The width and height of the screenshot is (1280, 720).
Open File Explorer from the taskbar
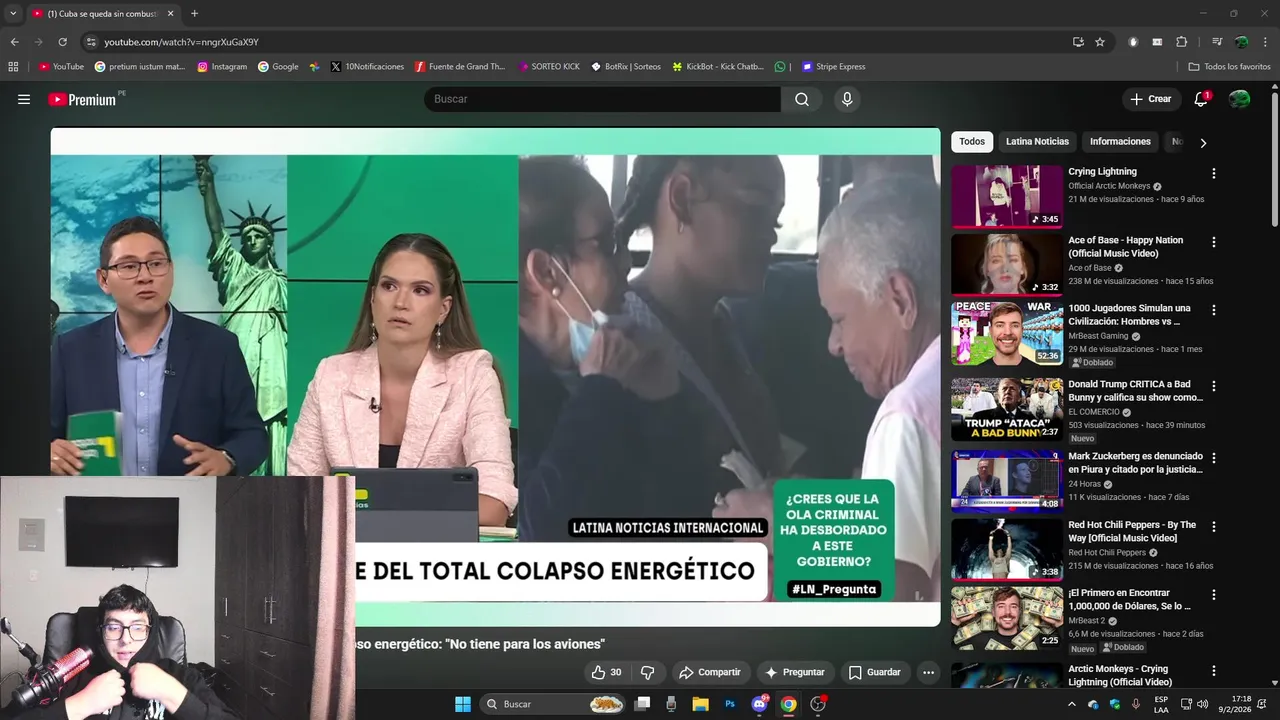pyautogui.click(x=700, y=704)
